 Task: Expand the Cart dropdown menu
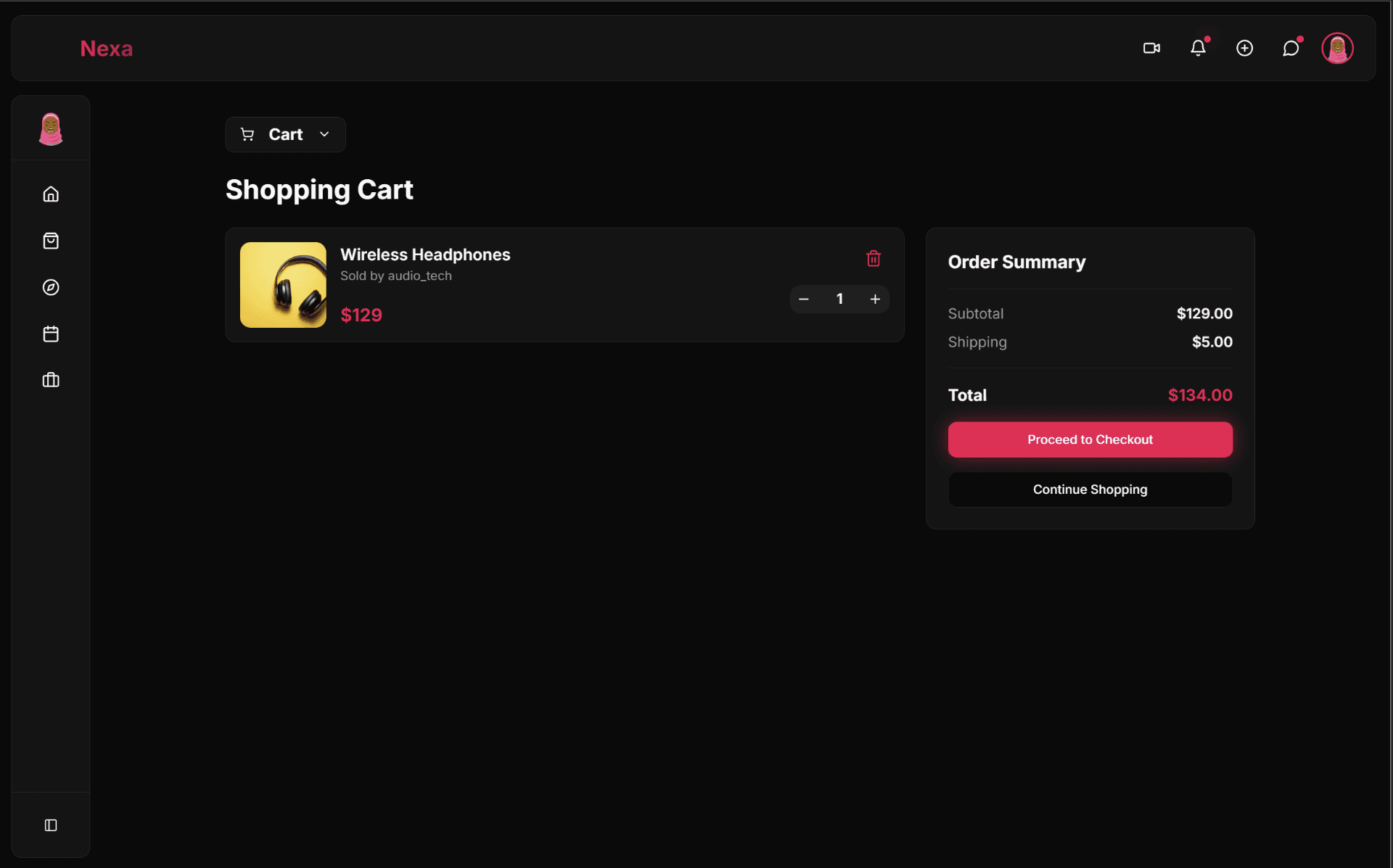point(285,134)
